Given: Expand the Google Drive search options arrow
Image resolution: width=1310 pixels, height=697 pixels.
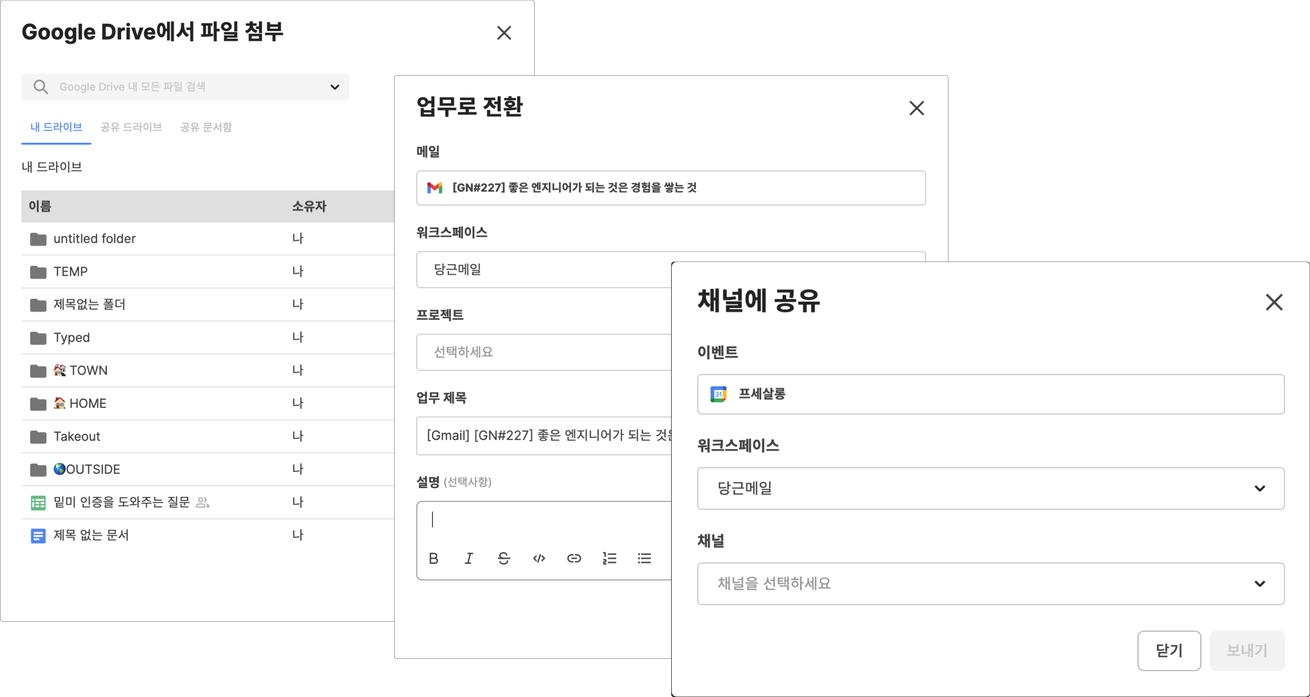Looking at the screenshot, I should (x=334, y=87).
